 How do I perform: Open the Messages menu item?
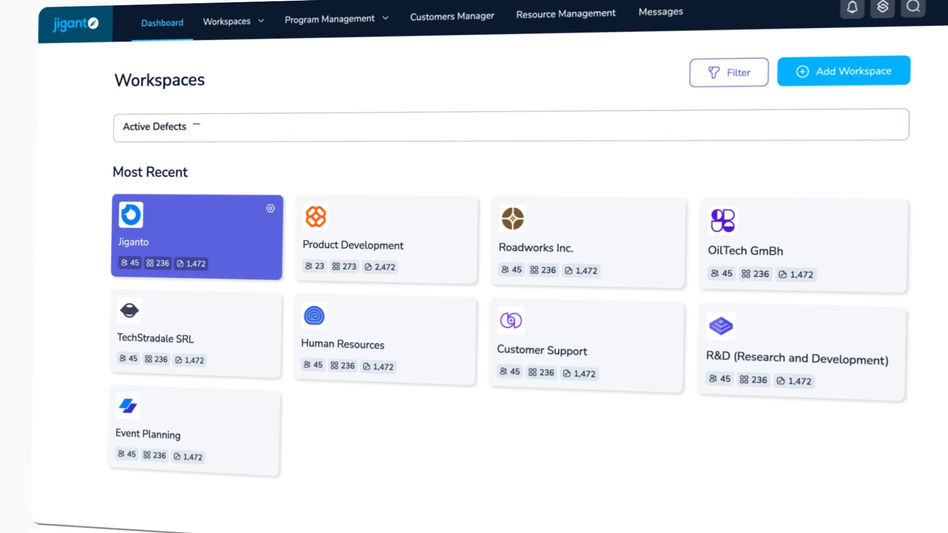pyautogui.click(x=661, y=11)
